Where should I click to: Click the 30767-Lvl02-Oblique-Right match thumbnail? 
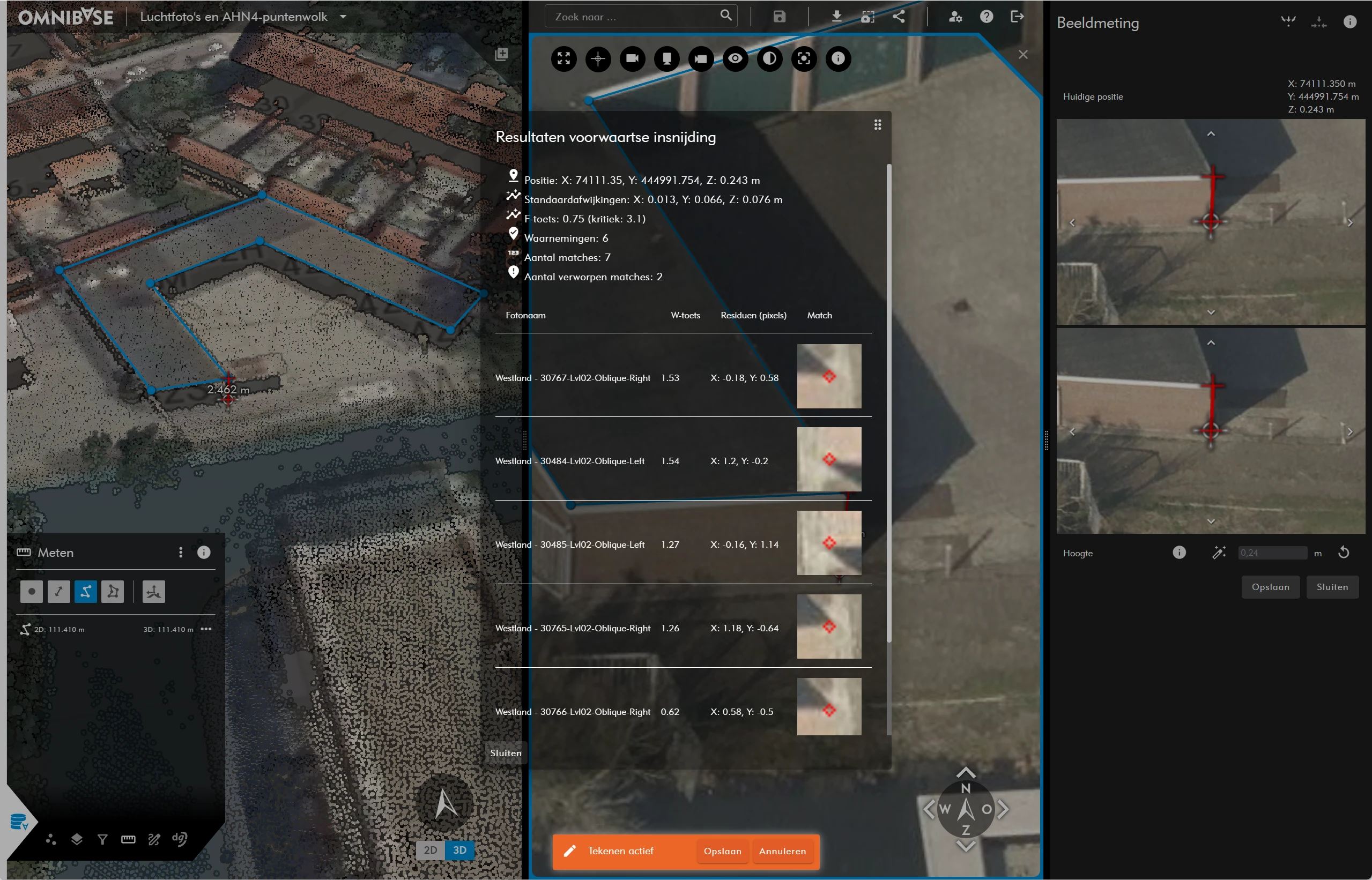coord(829,376)
